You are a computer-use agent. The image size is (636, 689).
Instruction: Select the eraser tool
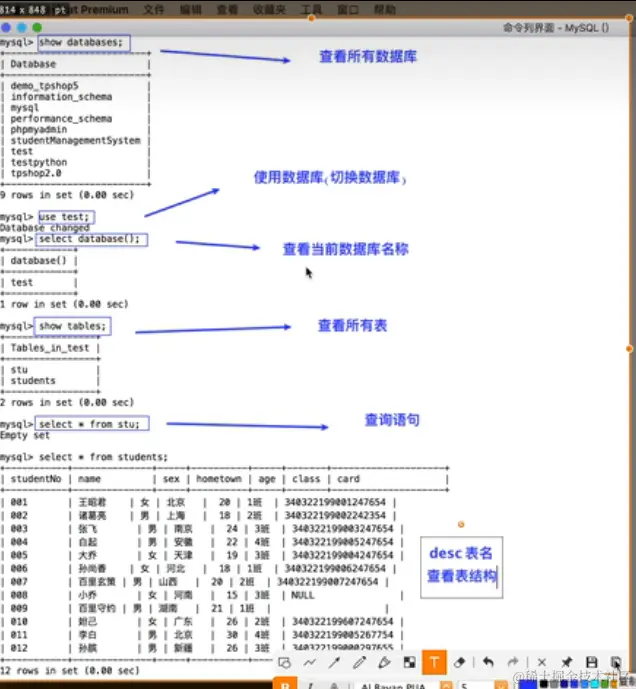pyautogui.click(x=460, y=662)
